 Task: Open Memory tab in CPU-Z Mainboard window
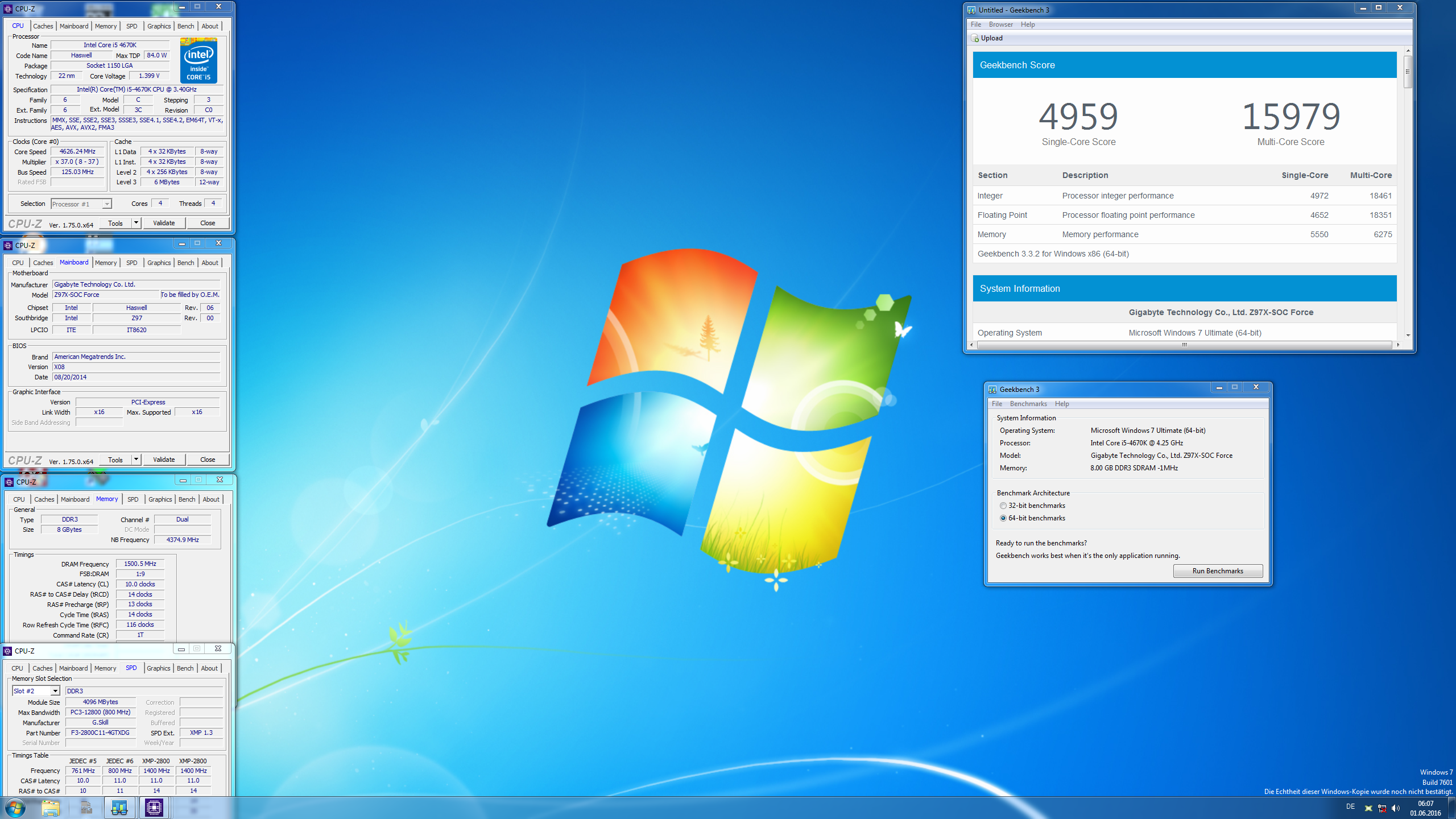106,263
